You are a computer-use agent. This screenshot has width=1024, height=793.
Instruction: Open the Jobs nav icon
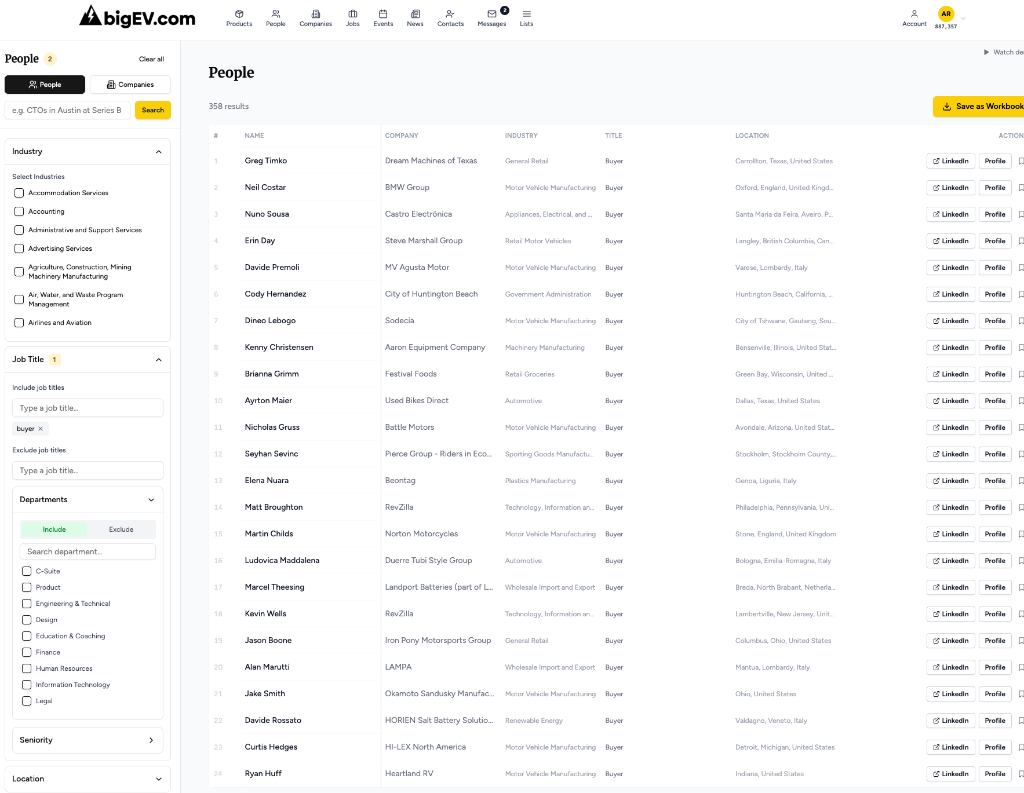pos(353,14)
